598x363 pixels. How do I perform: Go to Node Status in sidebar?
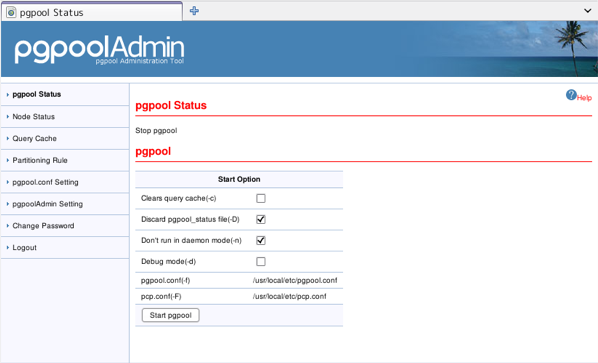34,117
